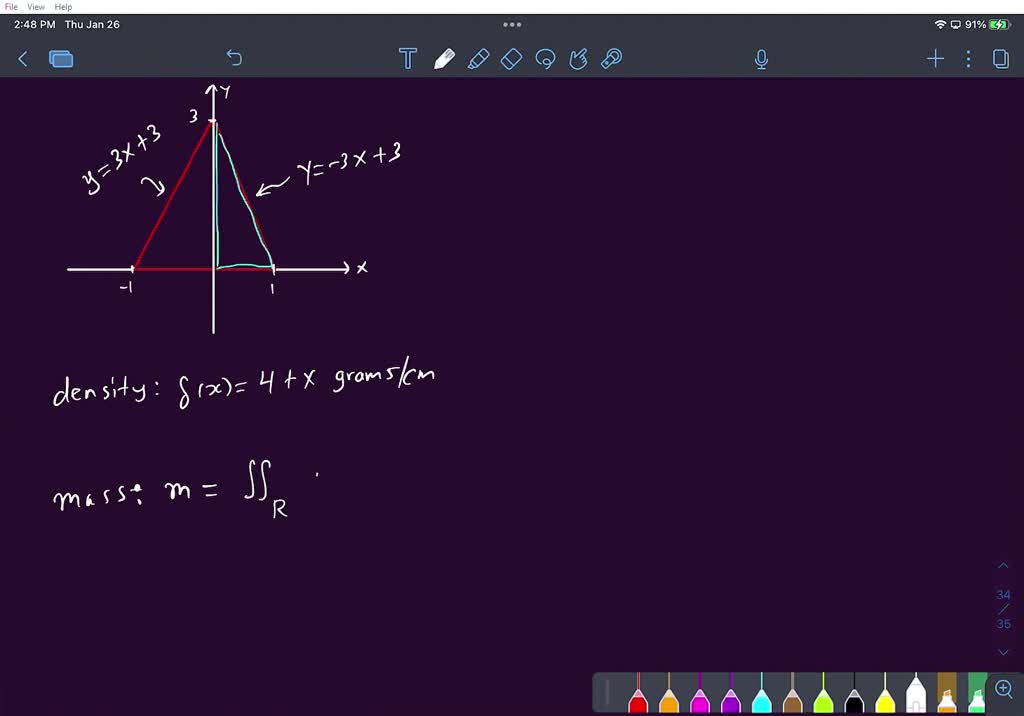The width and height of the screenshot is (1024, 716).
Task: Switch to the Highlighter tool
Action: (x=478, y=59)
